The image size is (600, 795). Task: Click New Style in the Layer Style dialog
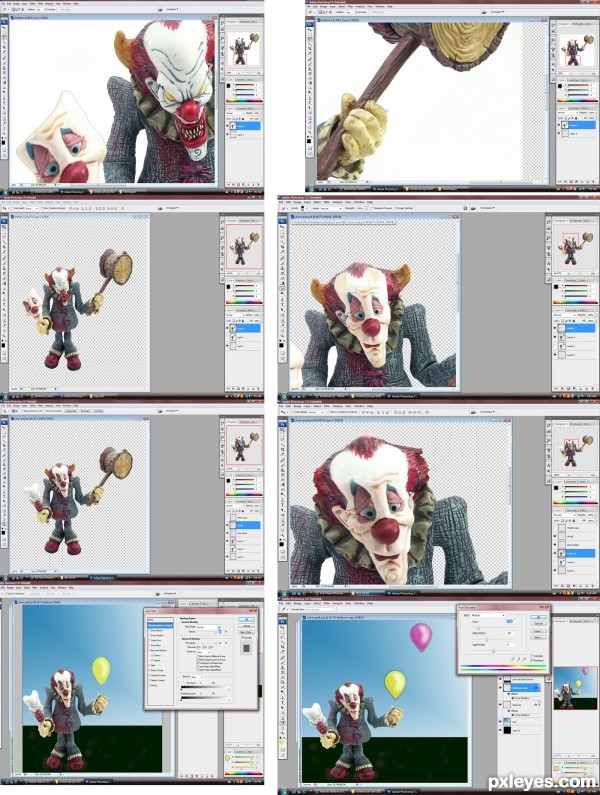(246, 632)
